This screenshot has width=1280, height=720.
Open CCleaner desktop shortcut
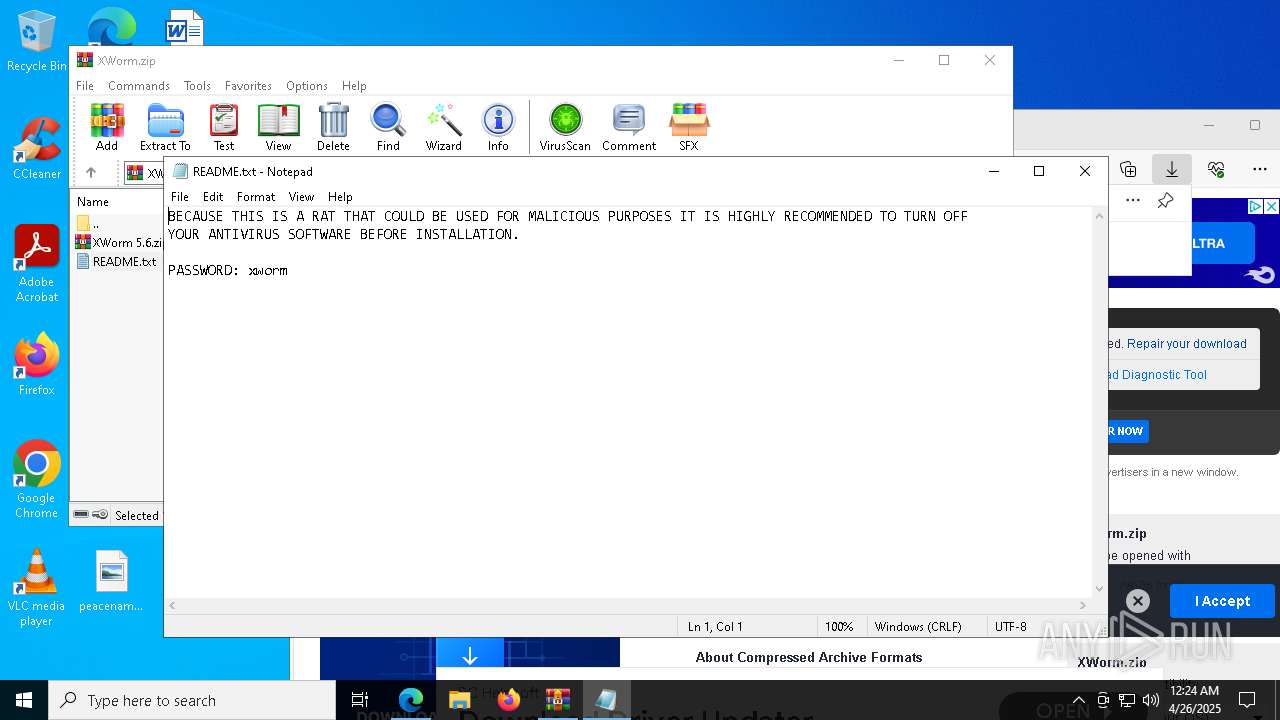[x=37, y=149]
